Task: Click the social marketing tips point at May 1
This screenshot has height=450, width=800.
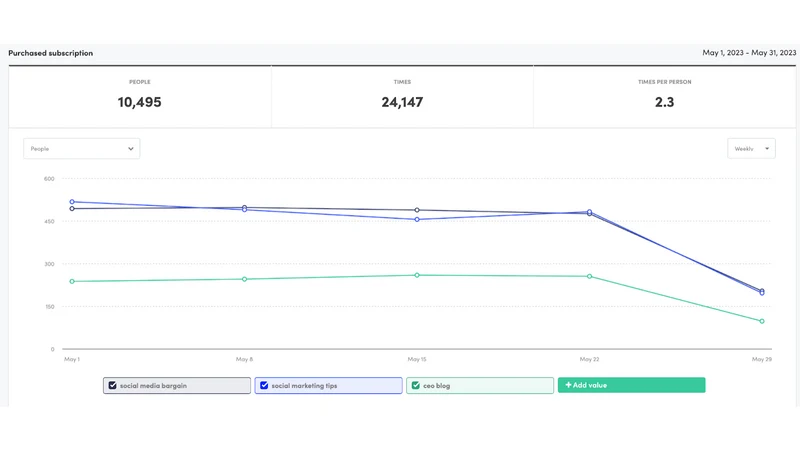Action: [72, 202]
